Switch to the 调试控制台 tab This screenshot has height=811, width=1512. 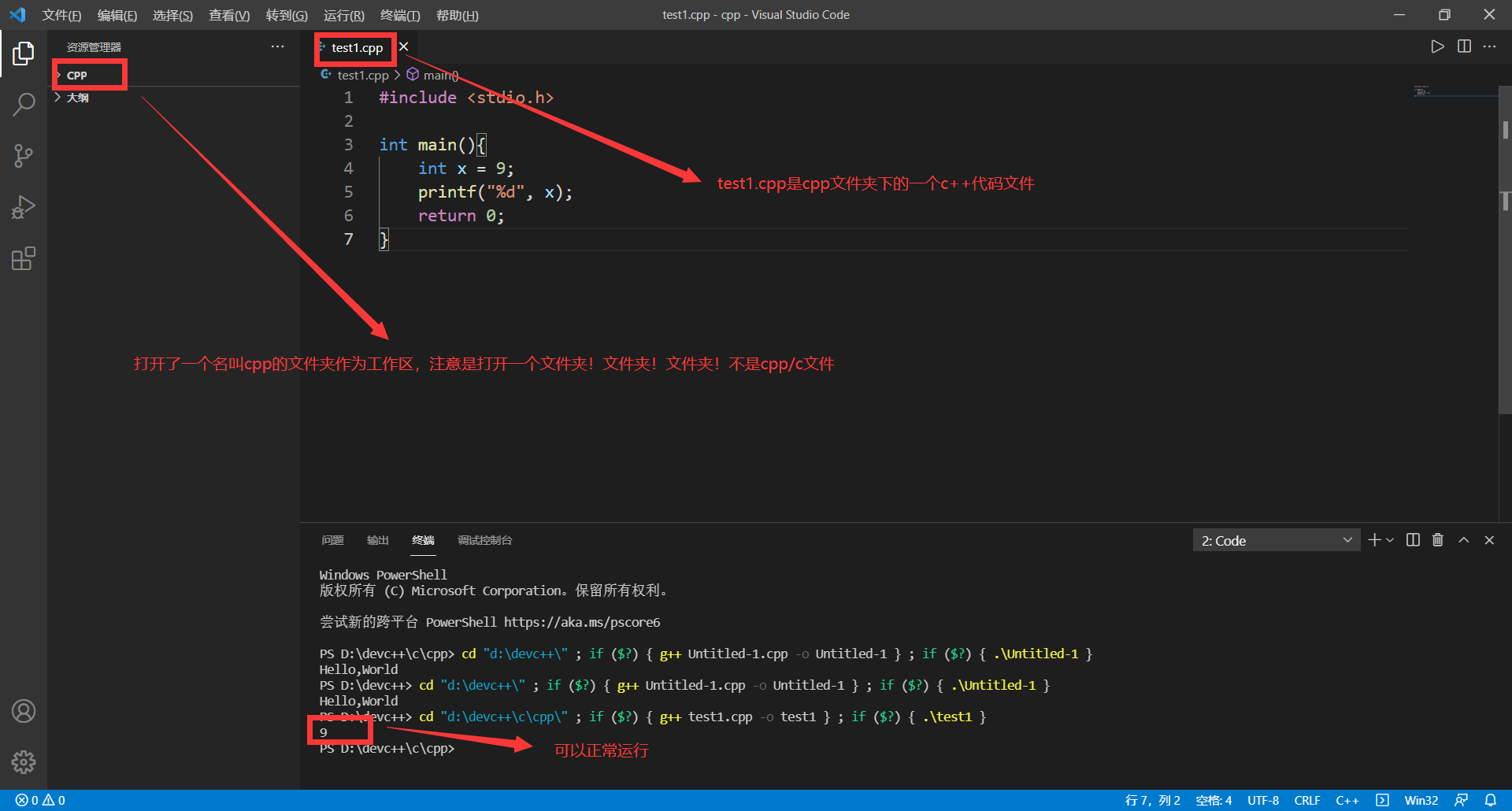(x=484, y=540)
